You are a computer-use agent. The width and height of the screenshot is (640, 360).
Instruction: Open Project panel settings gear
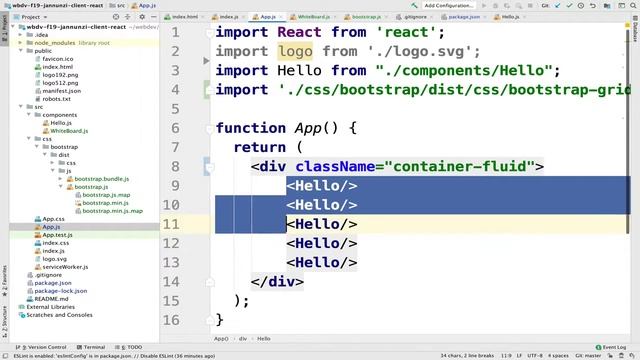click(x=142, y=17)
